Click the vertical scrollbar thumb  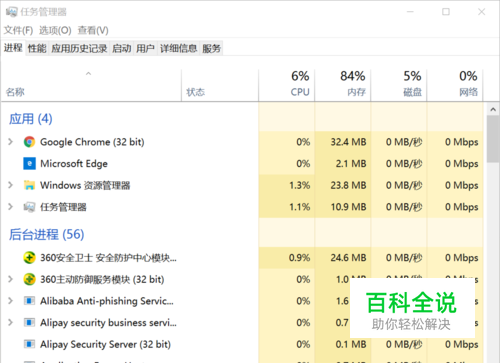(x=493, y=139)
